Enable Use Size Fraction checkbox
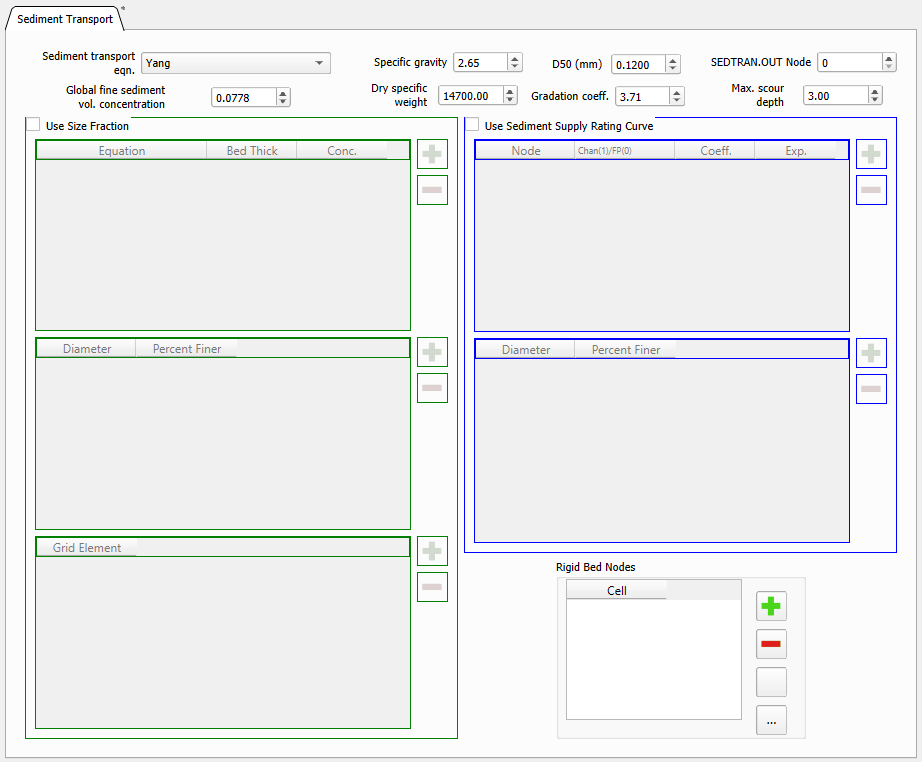Viewport: 922px width, 762px height. pos(33,125)
